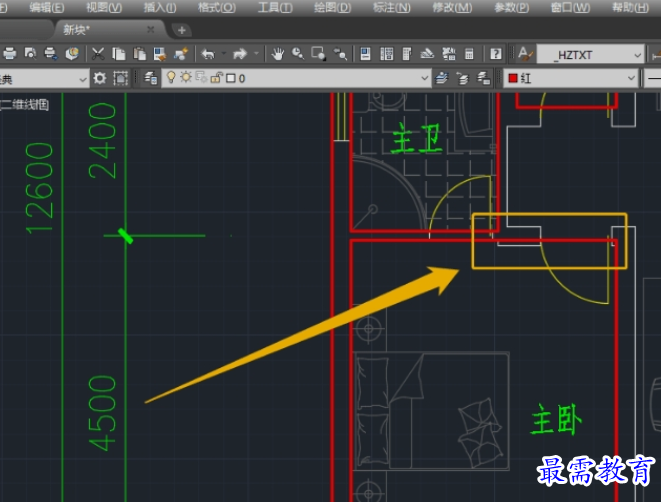Screen dimensions: 661x502
Task: Expand the _HZTXT text style dropdown
Action: coord(637,55)
